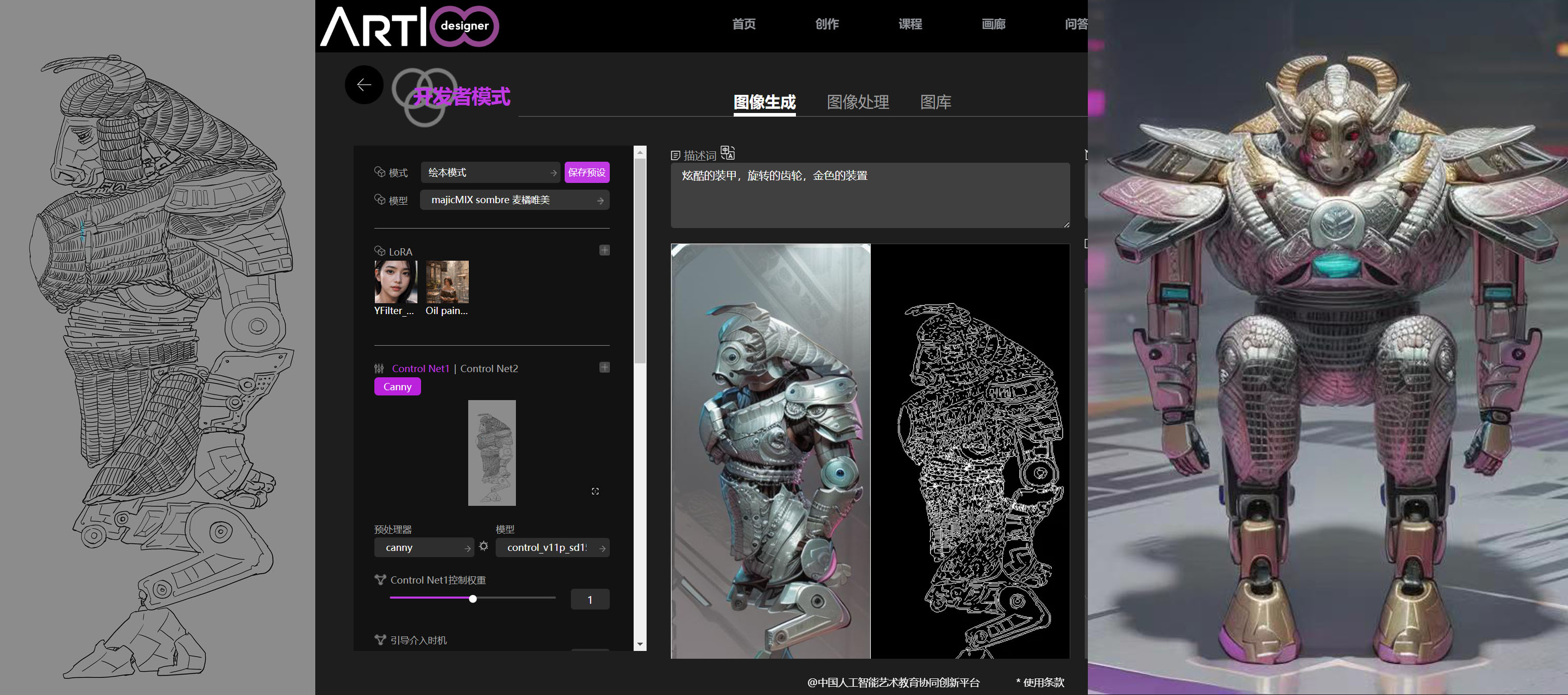The width and height of the screenshot is (1568, 695).
Task: Click the ARTI designer logo
Action: [409, 26]
